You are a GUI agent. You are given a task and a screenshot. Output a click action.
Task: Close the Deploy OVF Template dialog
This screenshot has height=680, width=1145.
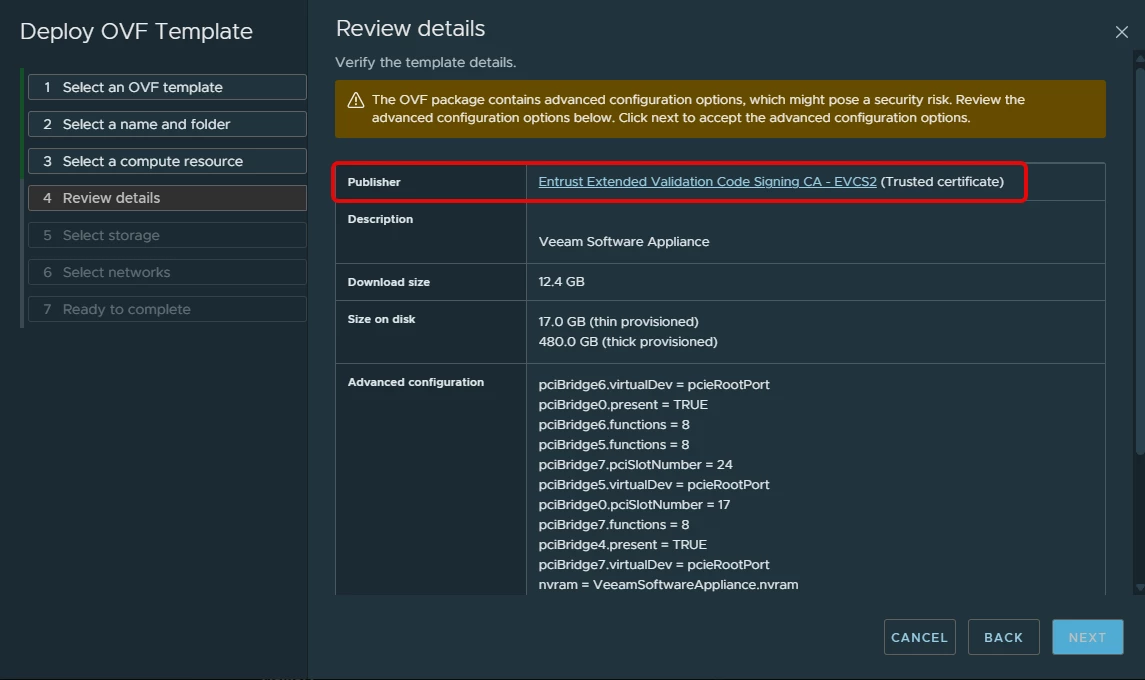[1122, 32]
